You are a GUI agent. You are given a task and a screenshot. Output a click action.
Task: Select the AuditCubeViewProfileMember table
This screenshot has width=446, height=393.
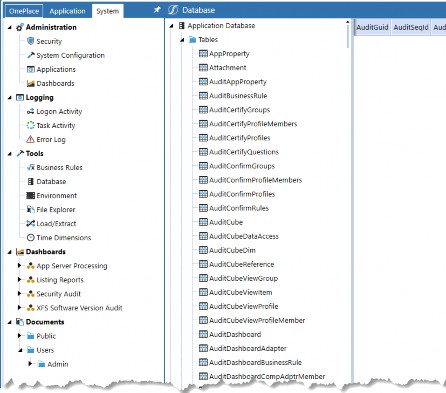coord(257,320)
